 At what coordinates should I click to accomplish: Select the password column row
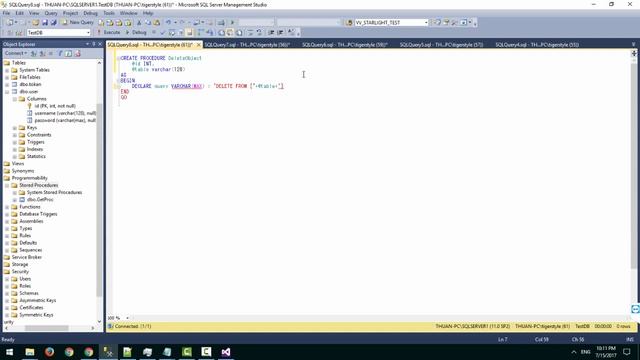(x=61, y=120)
